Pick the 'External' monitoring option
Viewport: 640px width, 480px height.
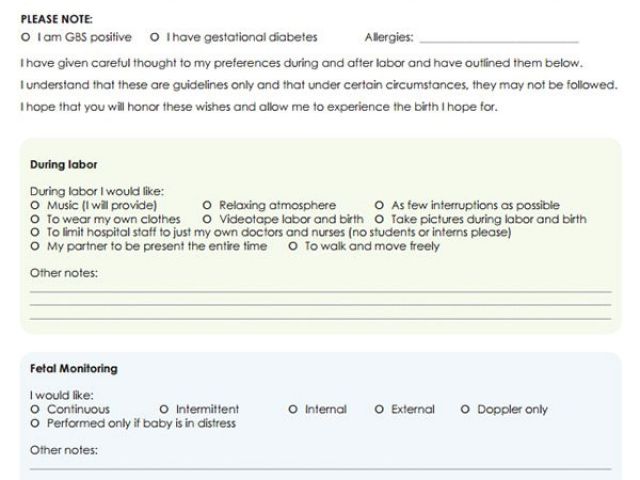pyautogui.click(x=379, y=409)
